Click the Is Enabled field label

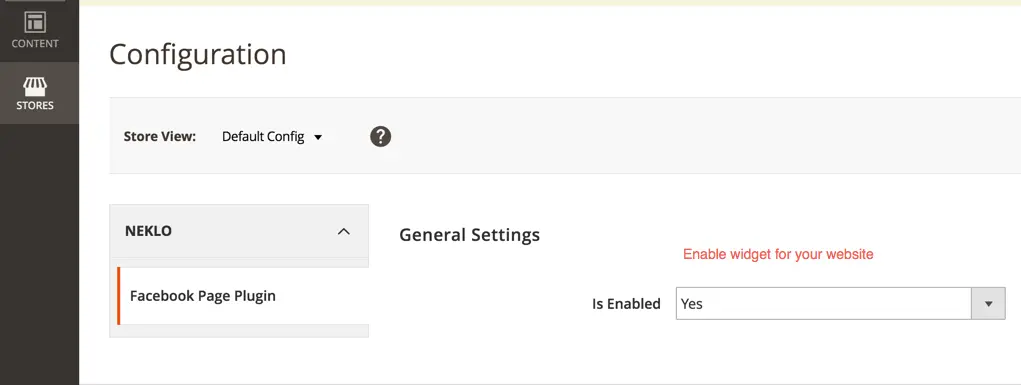tap(626, 304)
